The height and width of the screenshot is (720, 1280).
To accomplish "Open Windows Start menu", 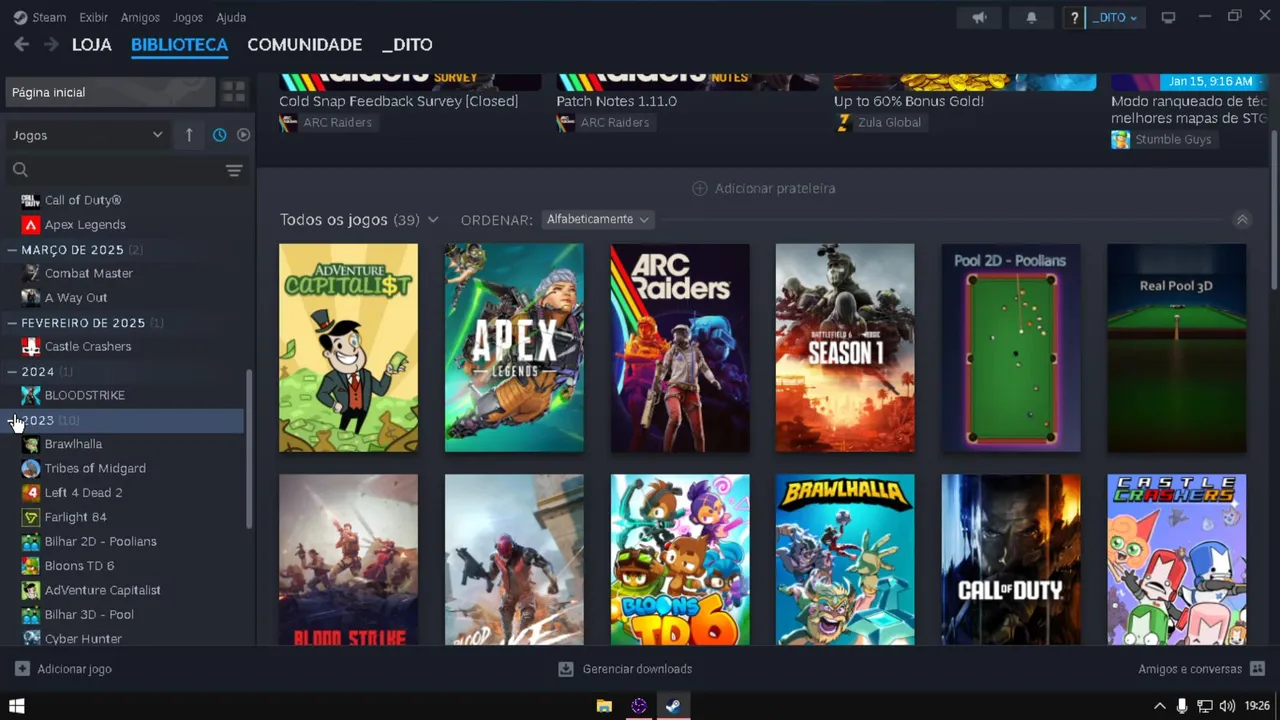I will 16,706.
